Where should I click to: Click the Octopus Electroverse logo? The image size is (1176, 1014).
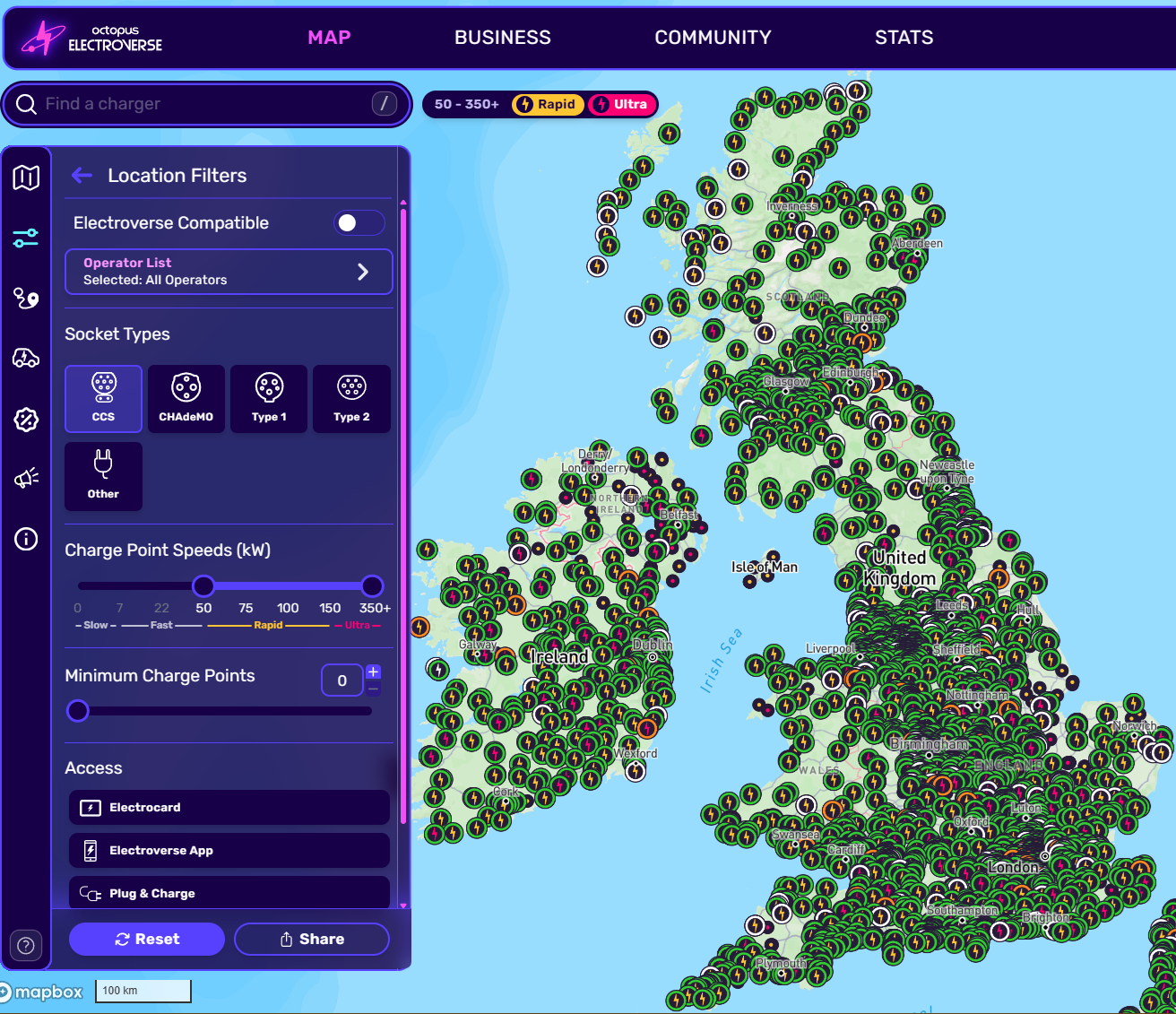tap(90, 38)
